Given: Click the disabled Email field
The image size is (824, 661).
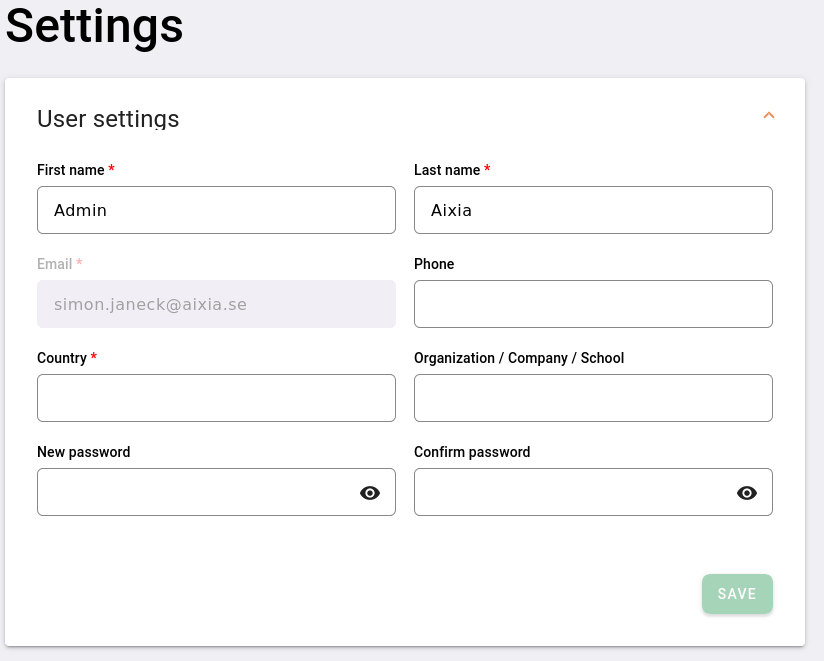Looking at the screenshot, I should click(216, 304).
